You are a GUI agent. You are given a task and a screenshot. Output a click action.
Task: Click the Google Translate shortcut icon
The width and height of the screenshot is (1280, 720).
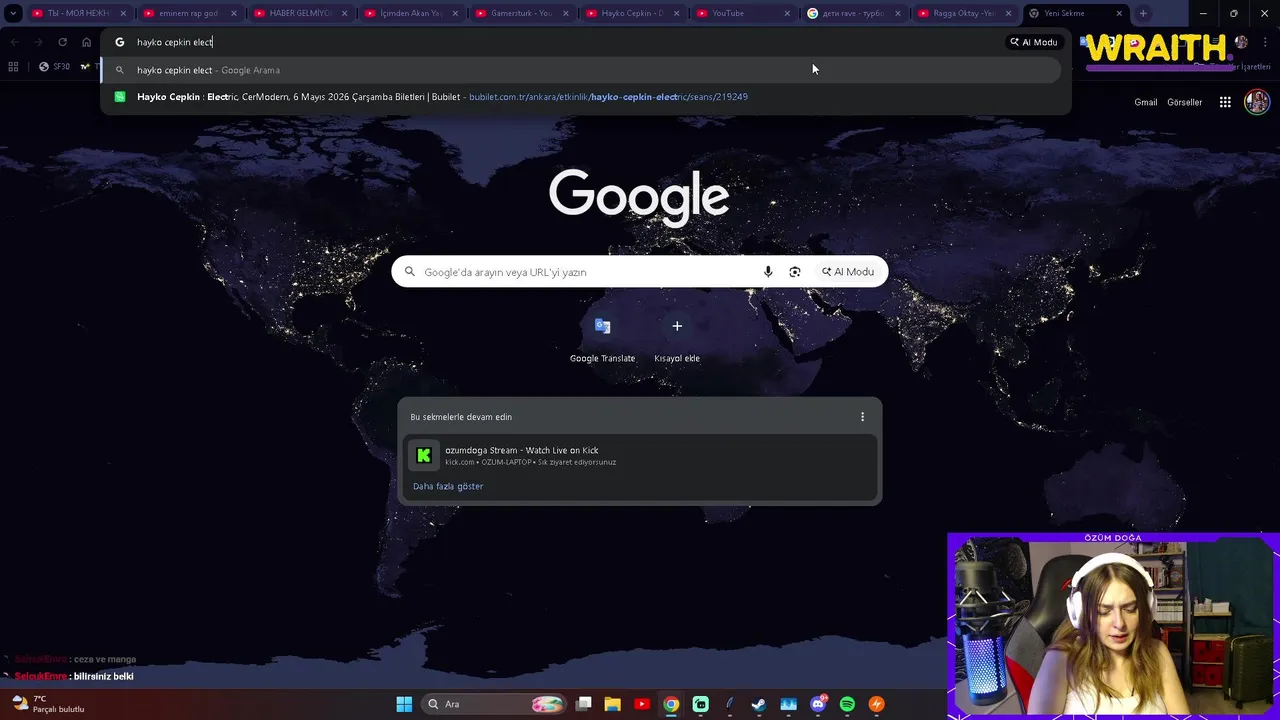602,326
